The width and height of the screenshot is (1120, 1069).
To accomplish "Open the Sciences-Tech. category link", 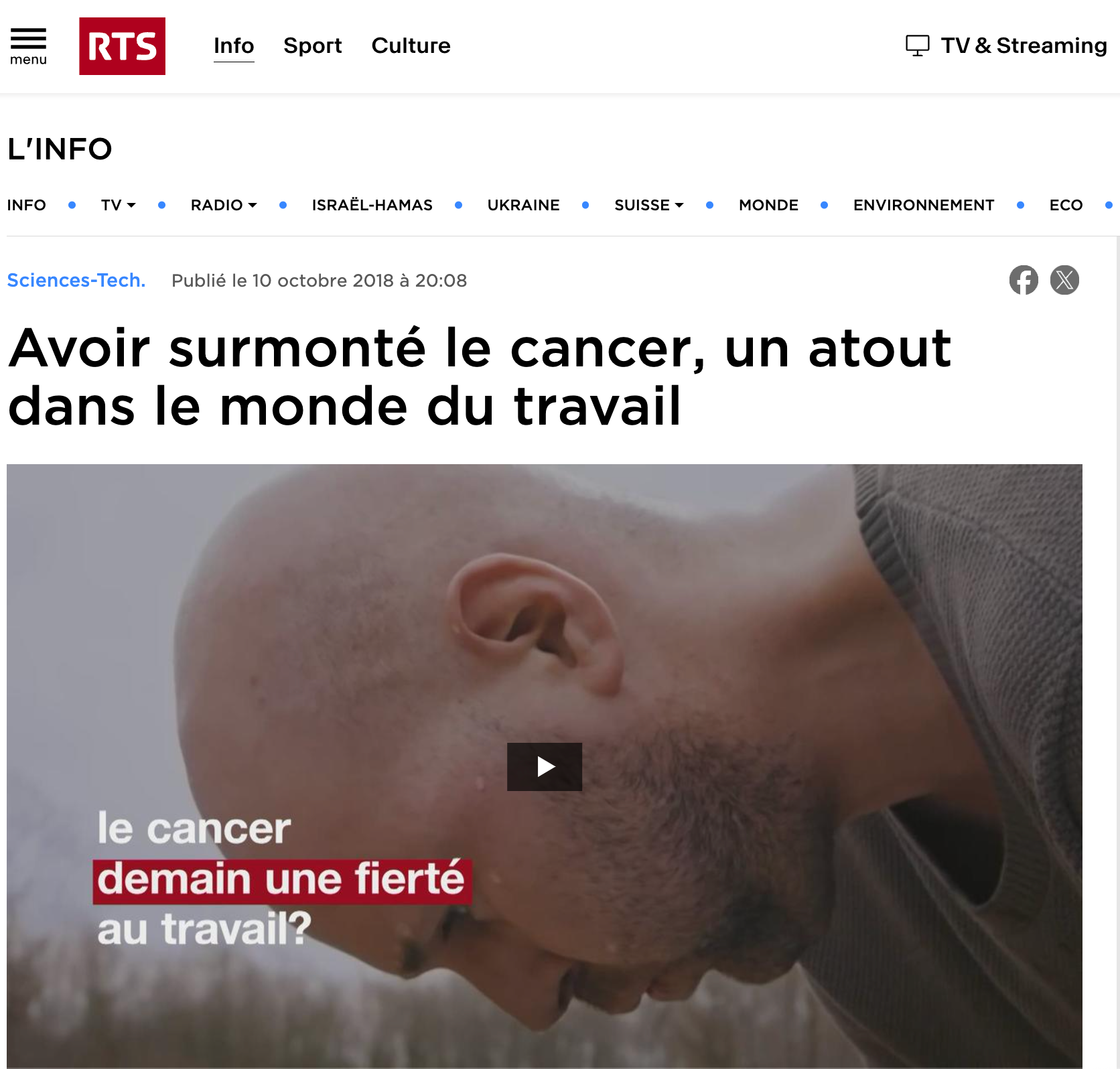I will pos(76,280).
